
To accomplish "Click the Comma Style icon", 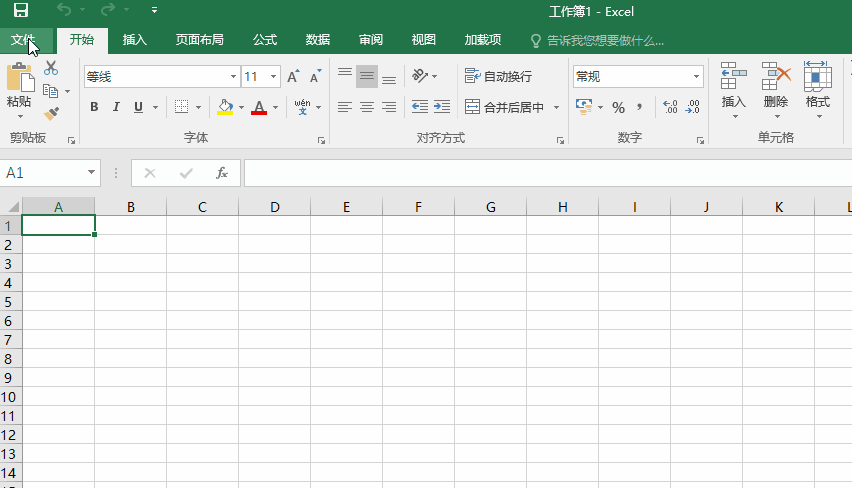I will click(x=640, y=107).
